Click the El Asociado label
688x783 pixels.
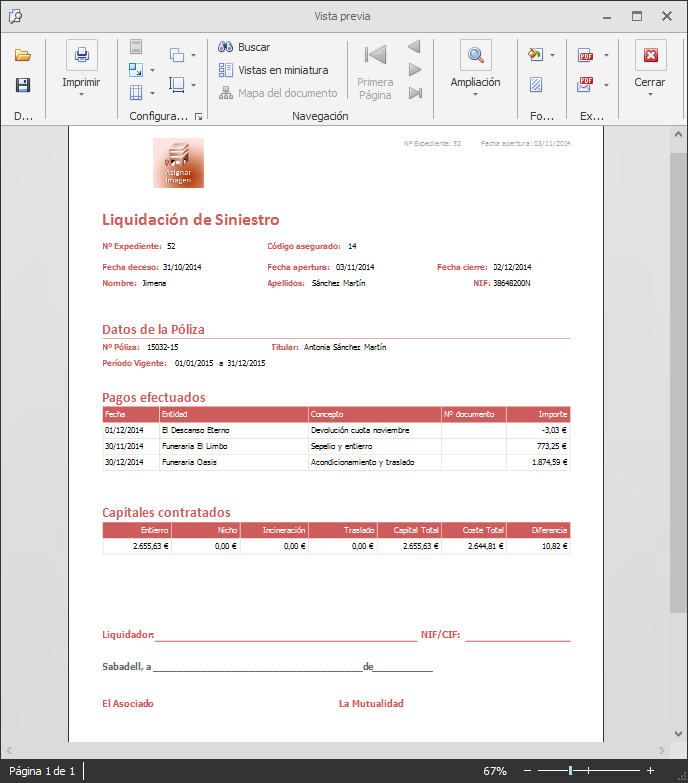coord(128,703)
